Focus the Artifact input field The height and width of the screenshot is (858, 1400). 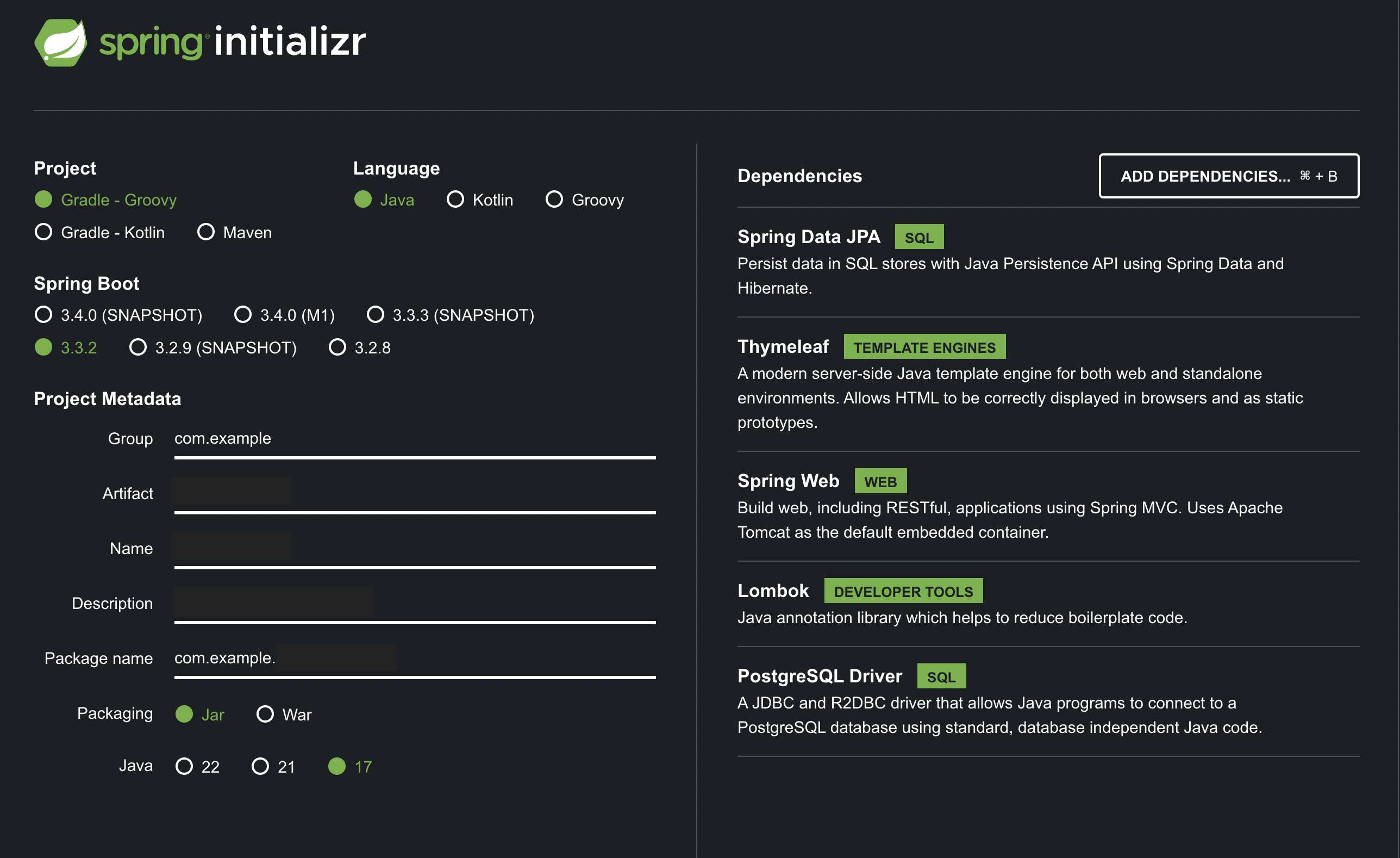pyautogui.click(x=415, y=493)
